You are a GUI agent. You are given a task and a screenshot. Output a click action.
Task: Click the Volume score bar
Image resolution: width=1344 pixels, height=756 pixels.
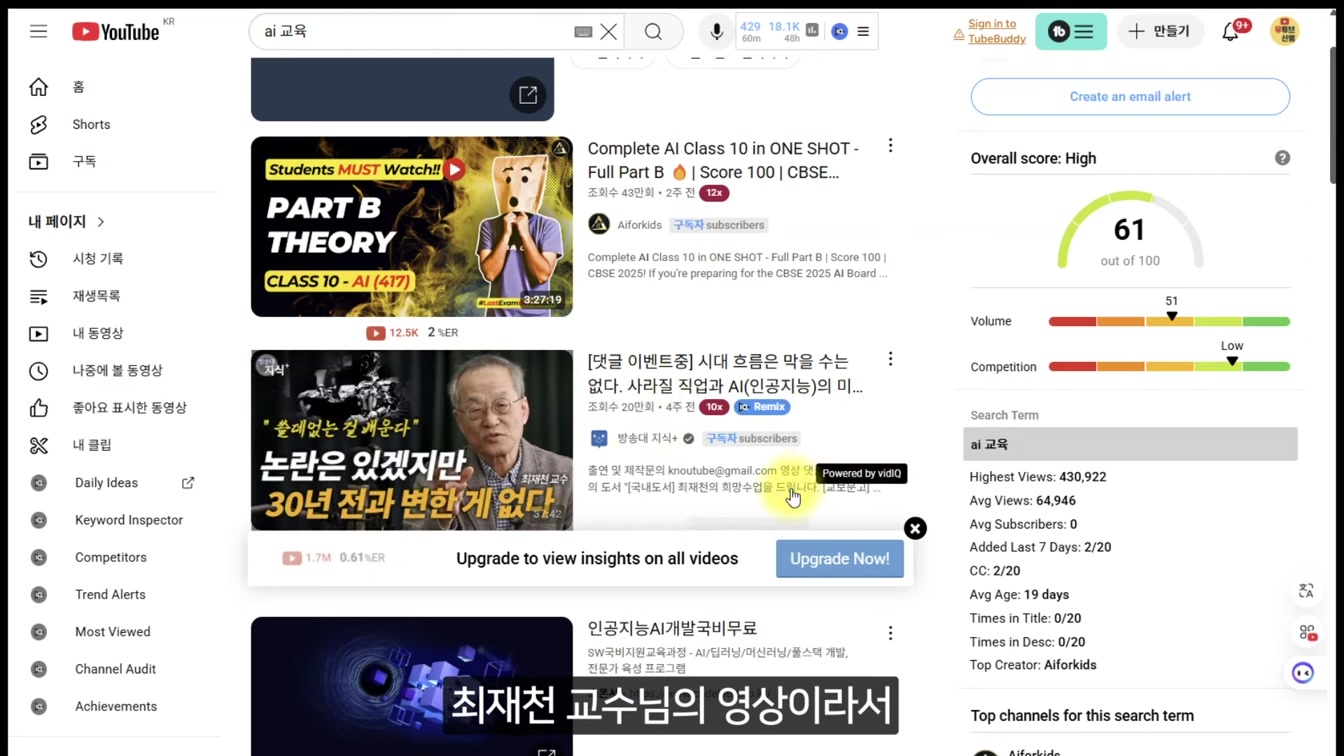(1169, 322)
